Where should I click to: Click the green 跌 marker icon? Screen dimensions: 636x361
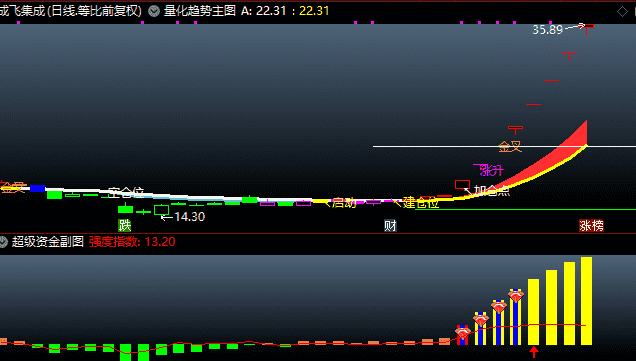125,225
